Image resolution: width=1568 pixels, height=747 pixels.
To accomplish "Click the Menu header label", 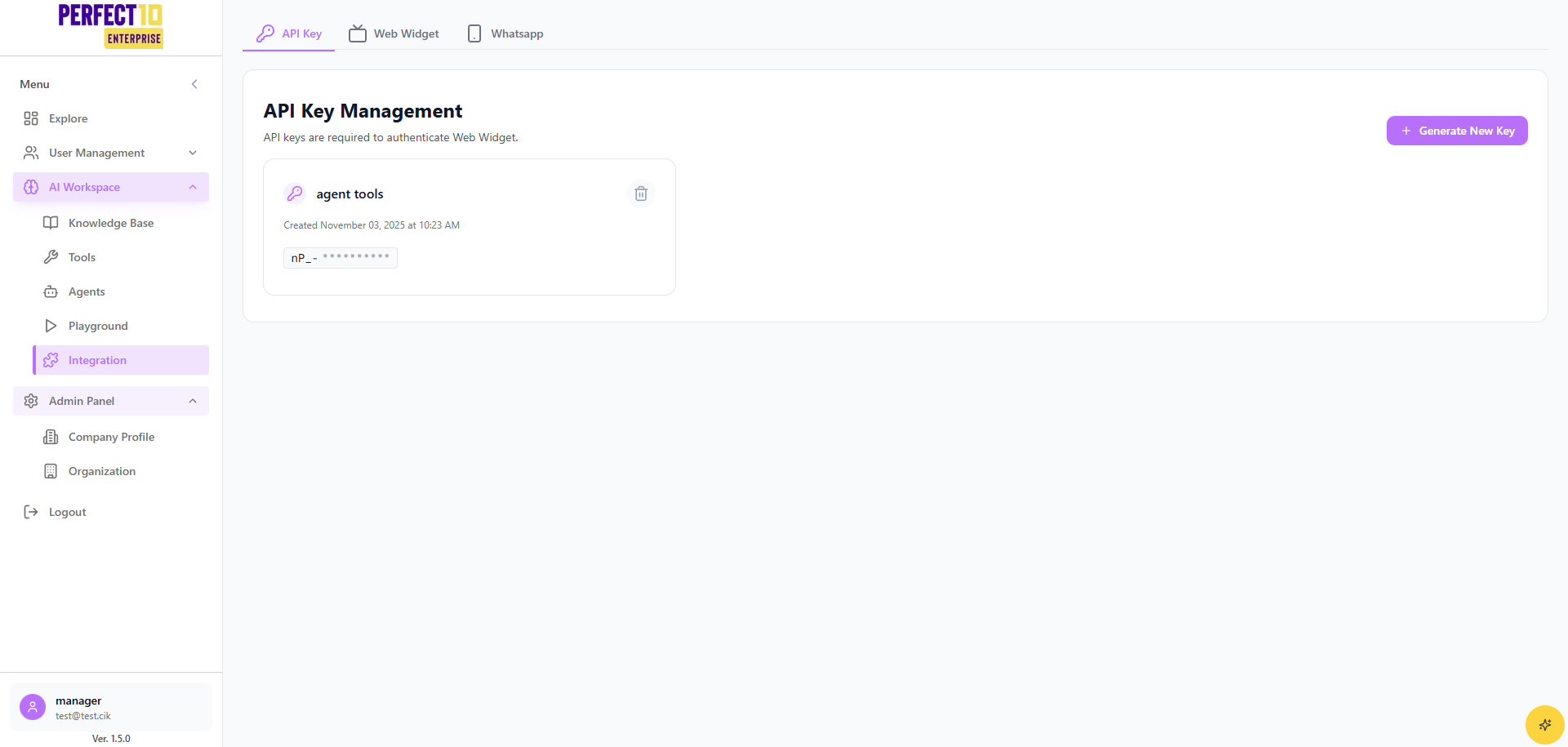I will tap(34, 84).
